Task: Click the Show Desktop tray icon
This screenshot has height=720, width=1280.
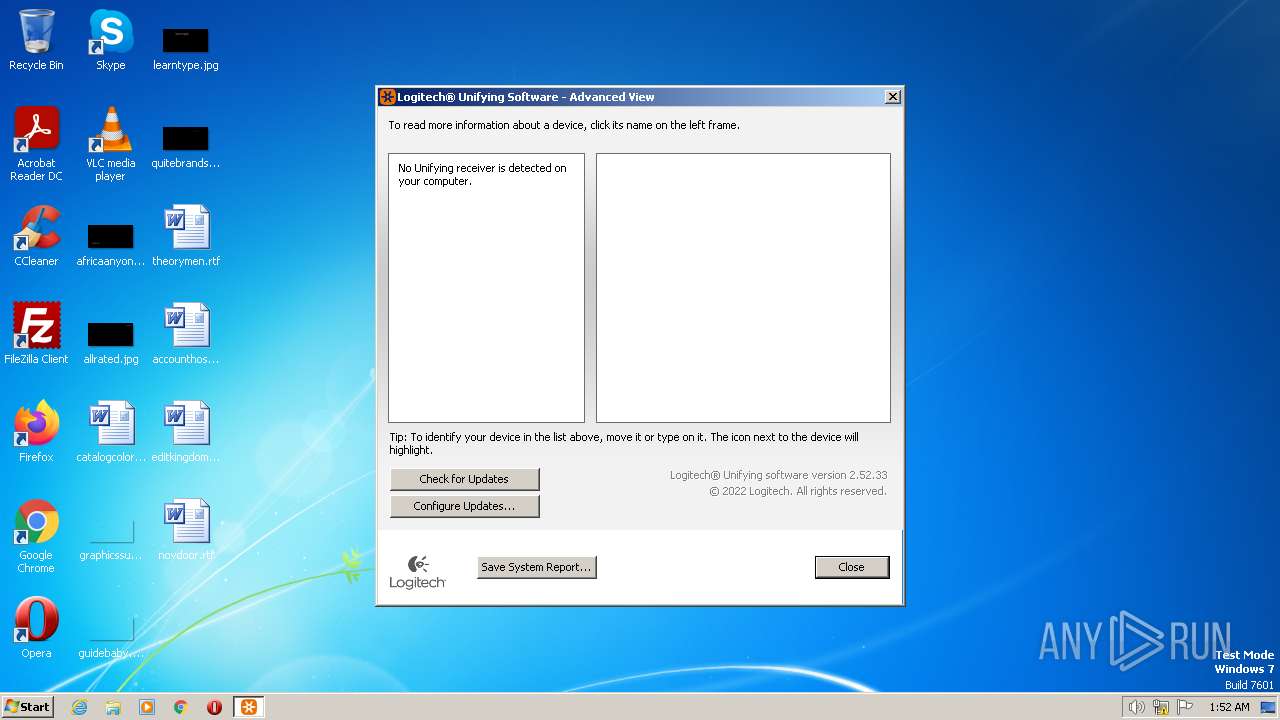Action: tap(1268, 707)
